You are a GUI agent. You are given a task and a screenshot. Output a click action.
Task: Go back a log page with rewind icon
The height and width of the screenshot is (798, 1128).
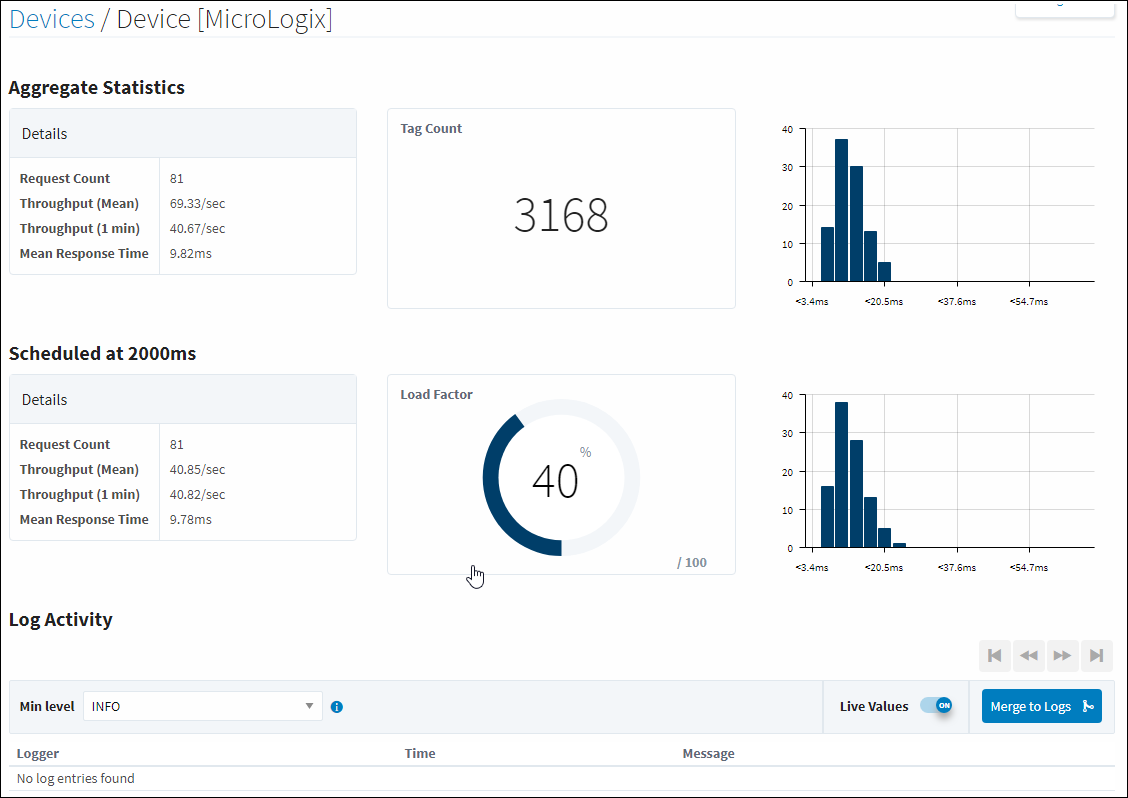(x=1029, y=656)
